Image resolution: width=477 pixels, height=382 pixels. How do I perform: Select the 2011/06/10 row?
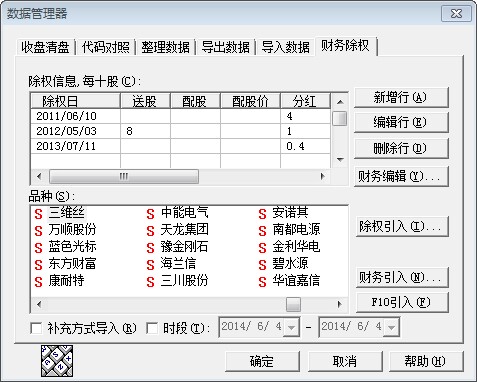(x=181, y=116)
